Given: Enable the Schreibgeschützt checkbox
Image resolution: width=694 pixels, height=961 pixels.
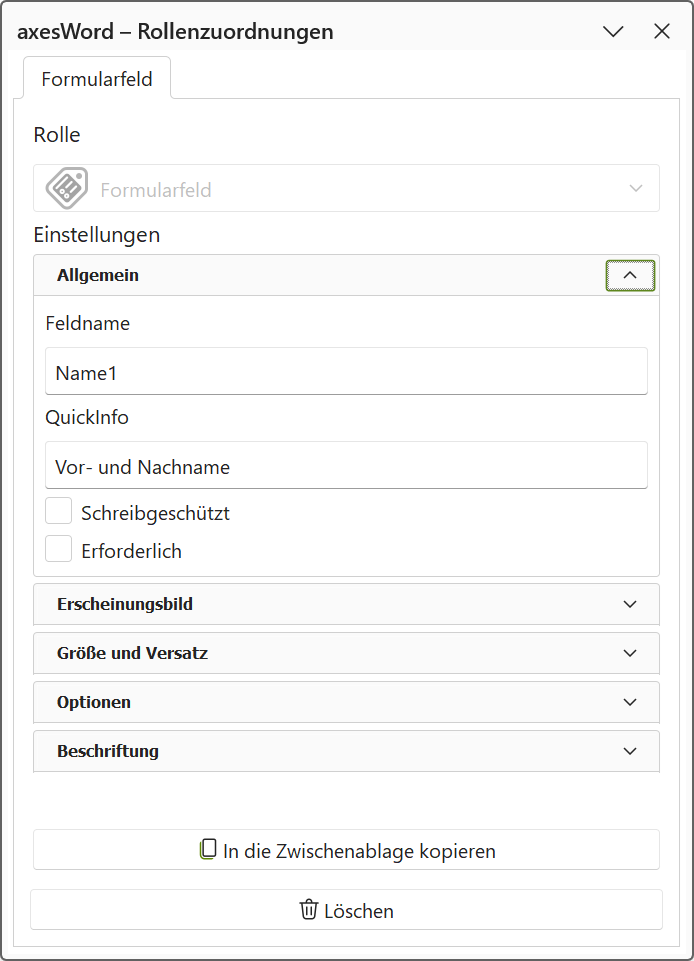Looking at the screenshot, I should 59,511.
